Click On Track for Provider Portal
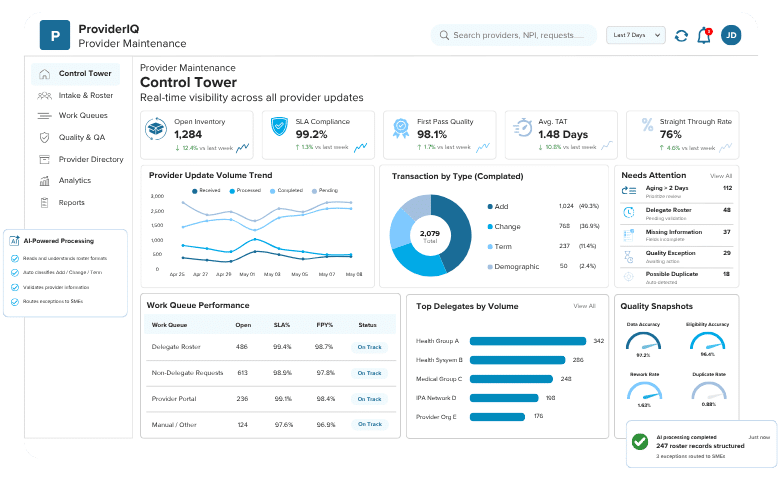Screen dimensions: 782x480 click(370, 399)
